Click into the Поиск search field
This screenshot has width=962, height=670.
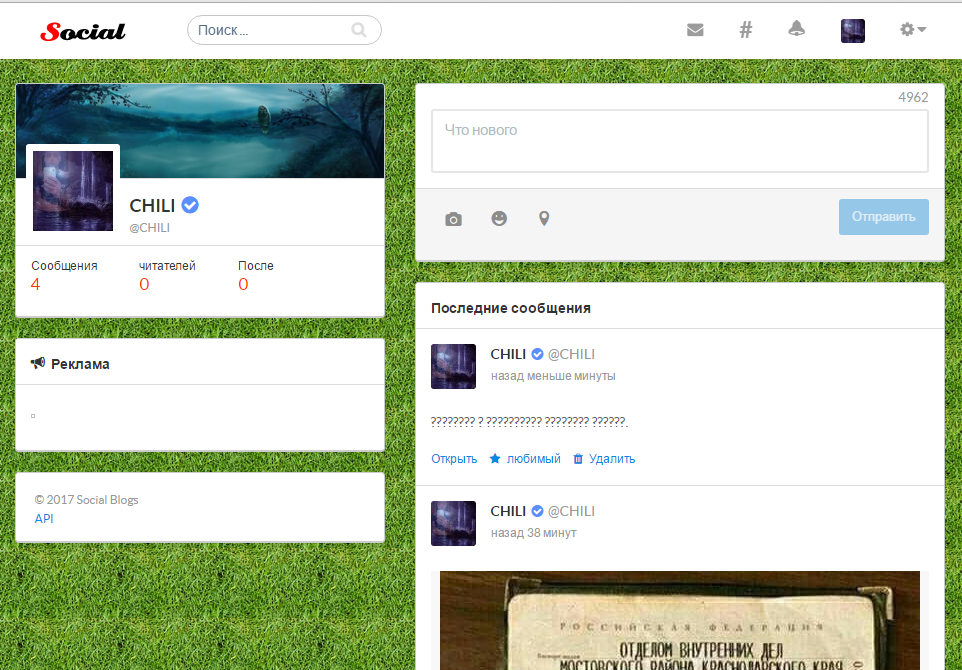tap(270, 30)
